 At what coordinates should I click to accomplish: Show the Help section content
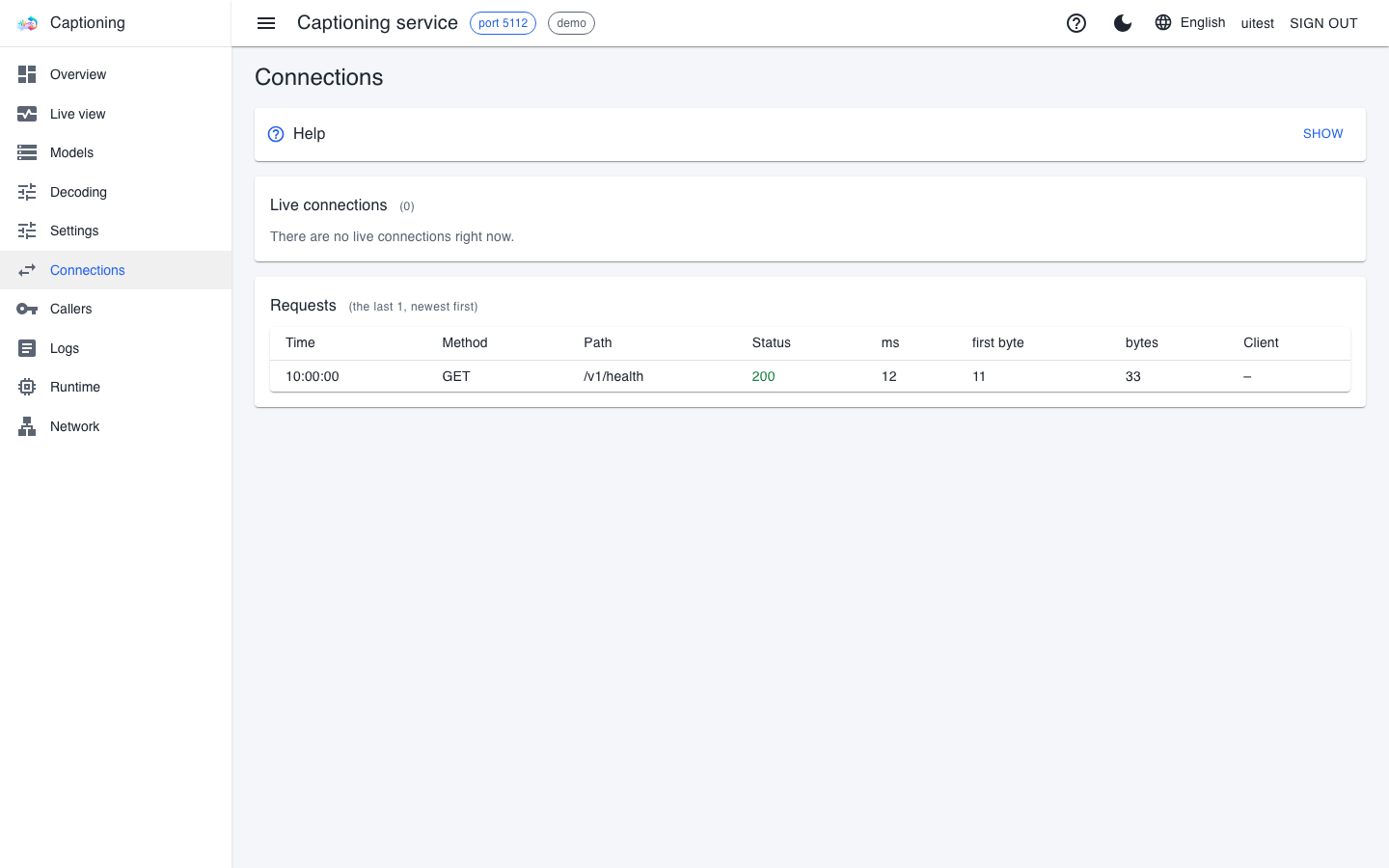[1322, 134]
